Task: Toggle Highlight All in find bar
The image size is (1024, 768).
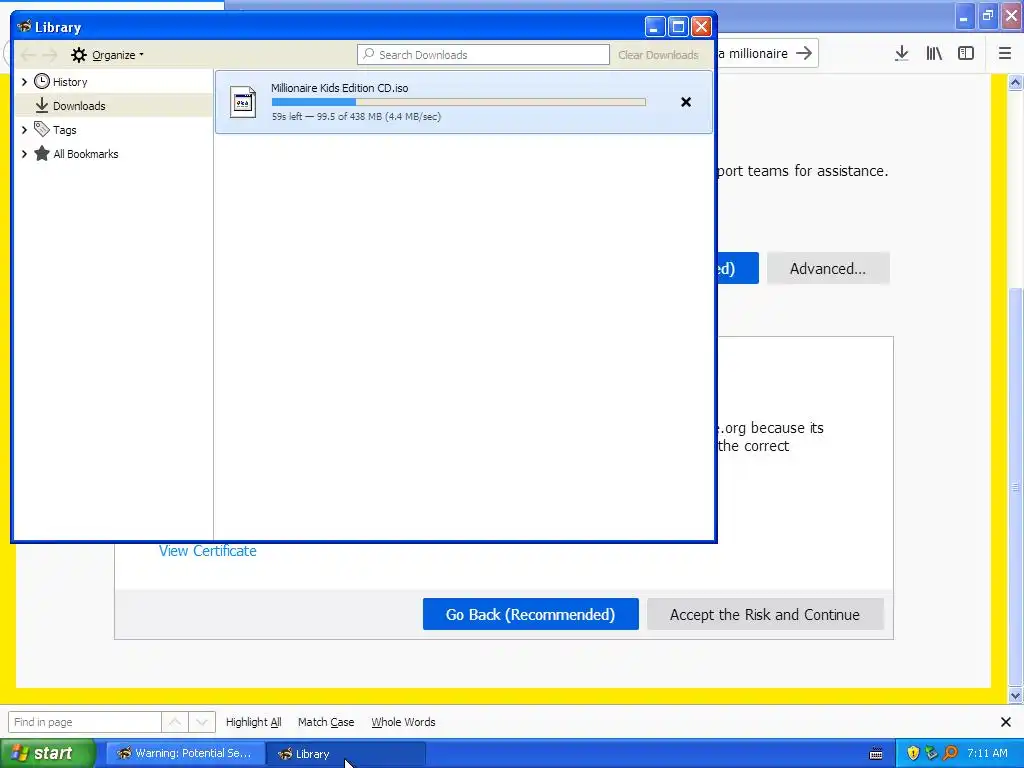Action: tap(253, 722)
